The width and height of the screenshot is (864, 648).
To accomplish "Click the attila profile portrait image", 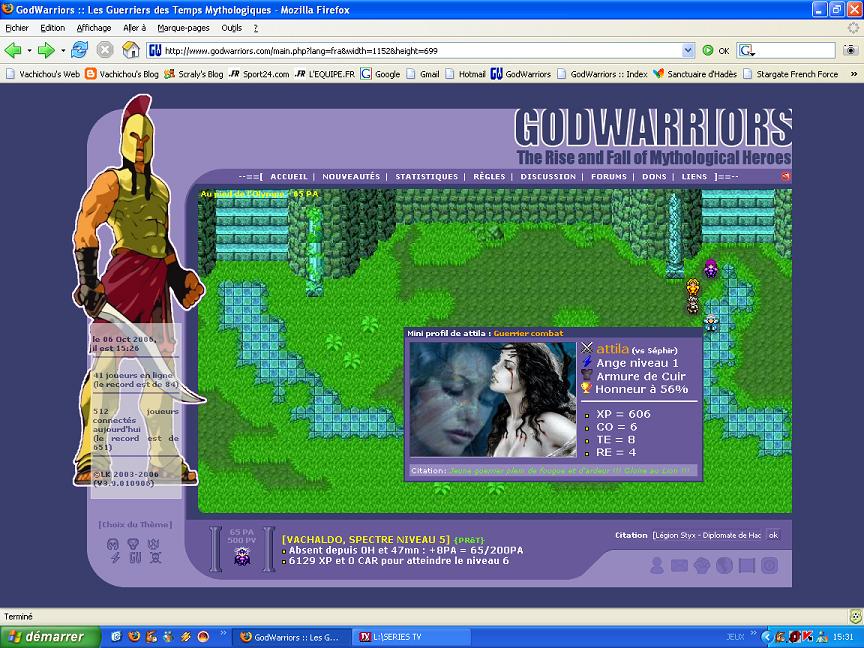I will click(493, 399).
